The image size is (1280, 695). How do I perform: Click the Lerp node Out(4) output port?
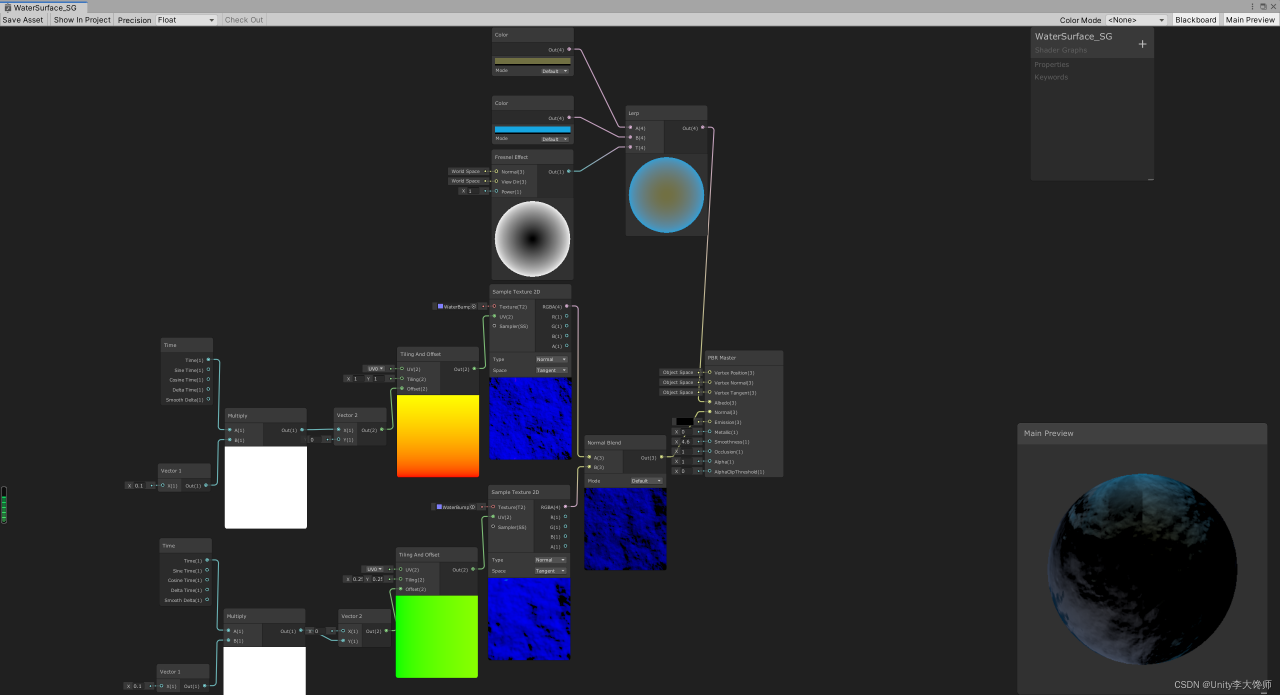tap(702, 128)
